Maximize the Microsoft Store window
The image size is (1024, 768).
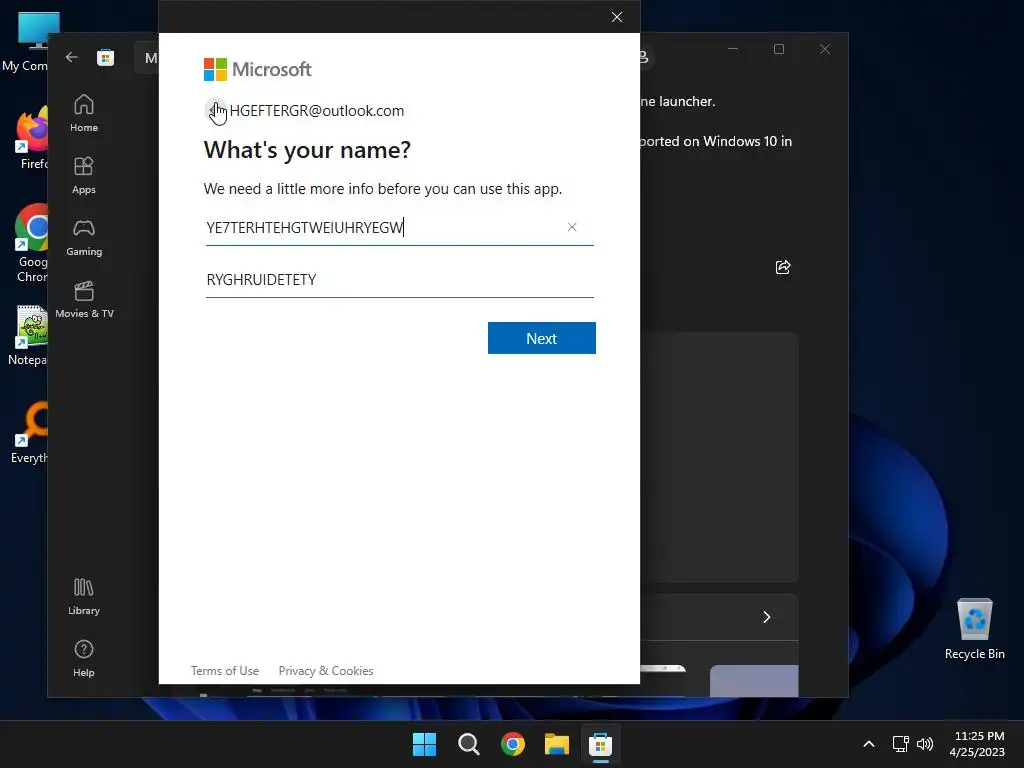(778, 49)
